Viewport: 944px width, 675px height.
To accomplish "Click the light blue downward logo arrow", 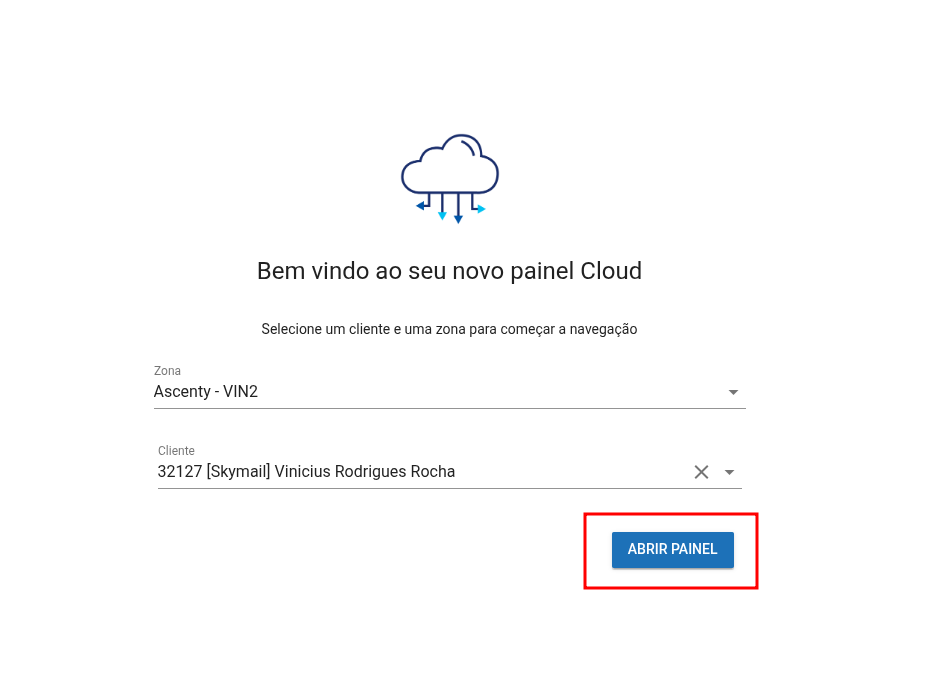I will [x=442, y=215].
